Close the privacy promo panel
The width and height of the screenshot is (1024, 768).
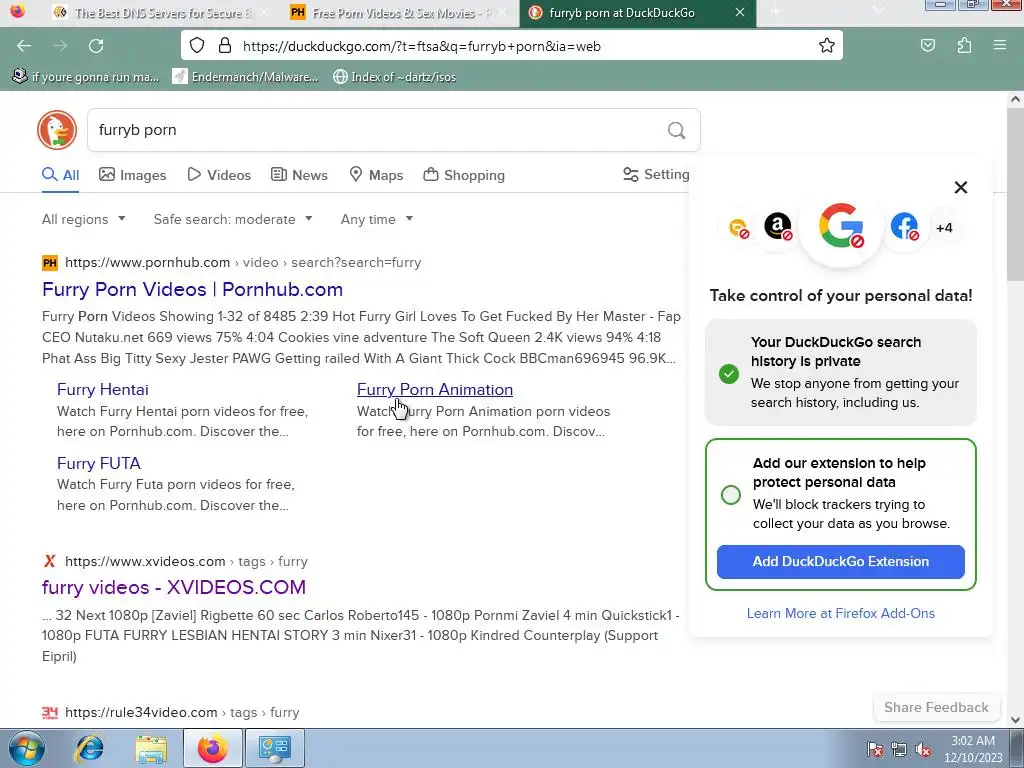(x=961, y=187)
